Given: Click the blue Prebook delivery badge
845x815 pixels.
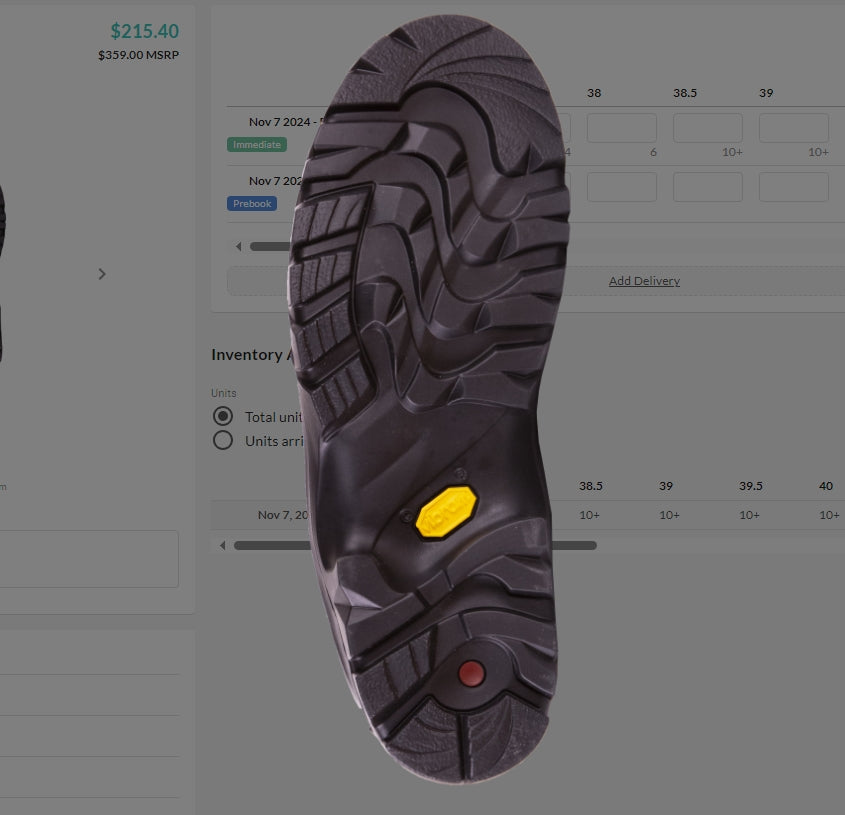Looking at the screenshot, I should pyautogui.click(x=252, y=203).
